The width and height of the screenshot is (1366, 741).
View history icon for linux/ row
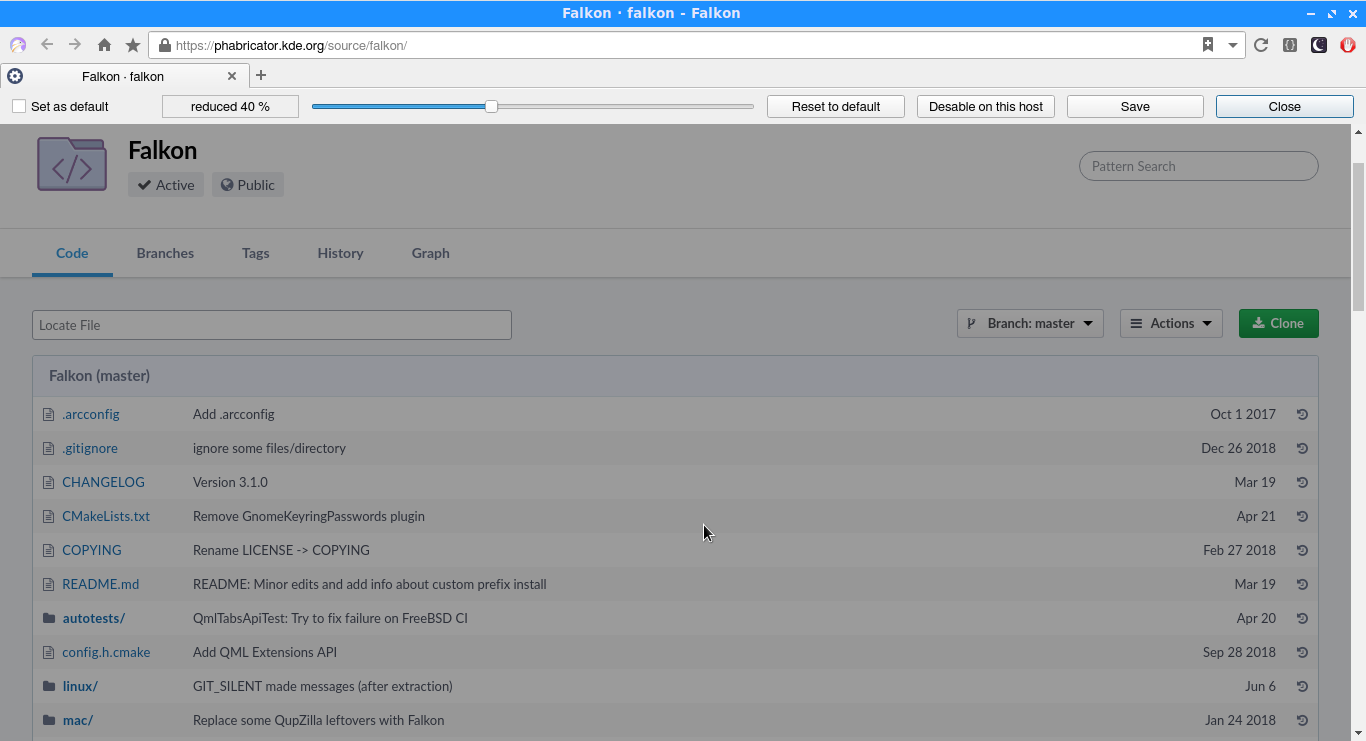tap(1302, 686)
